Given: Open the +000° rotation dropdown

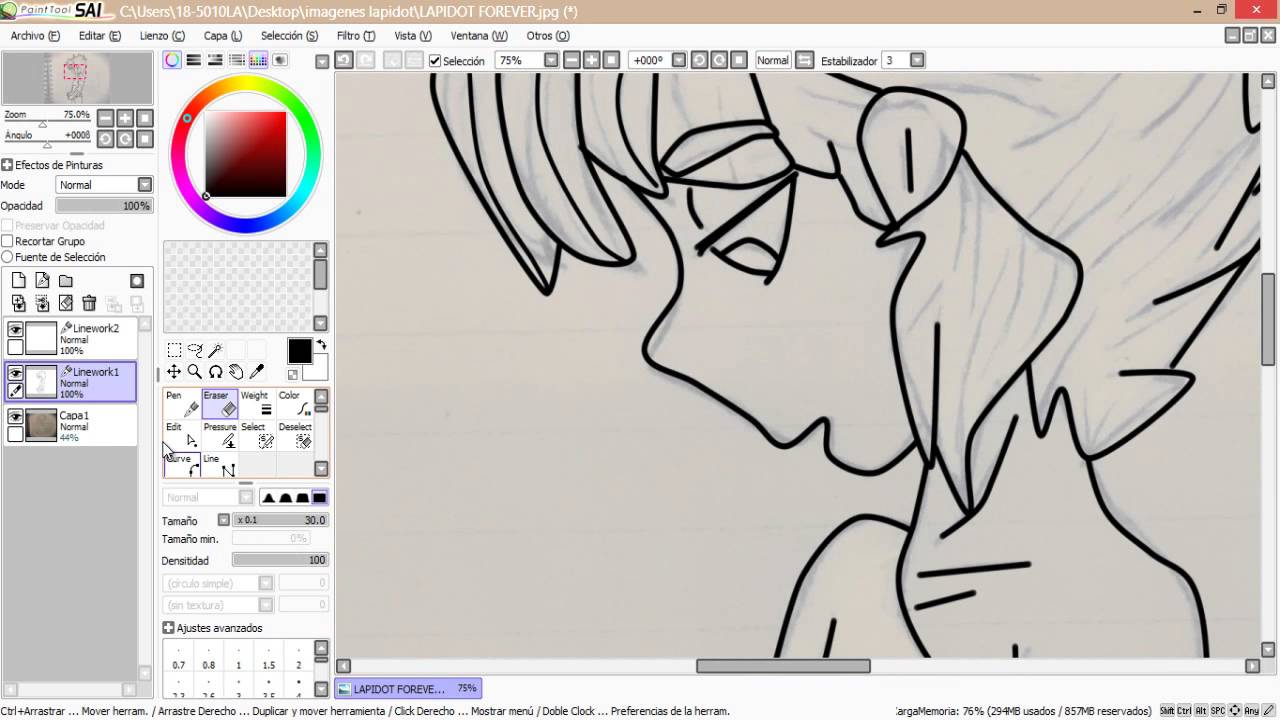Looking at the screenshot, I should click(679, 60).
